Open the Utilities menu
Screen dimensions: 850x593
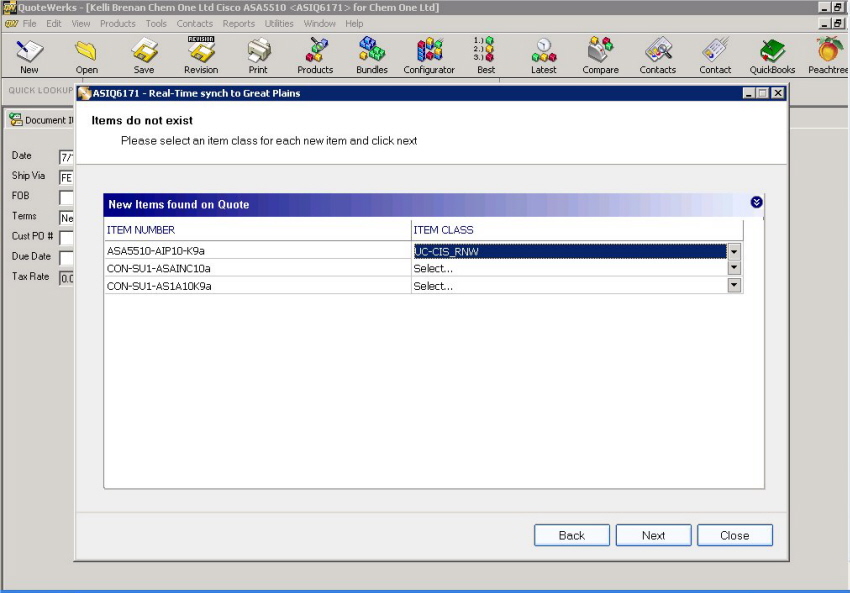coord(279,24)
